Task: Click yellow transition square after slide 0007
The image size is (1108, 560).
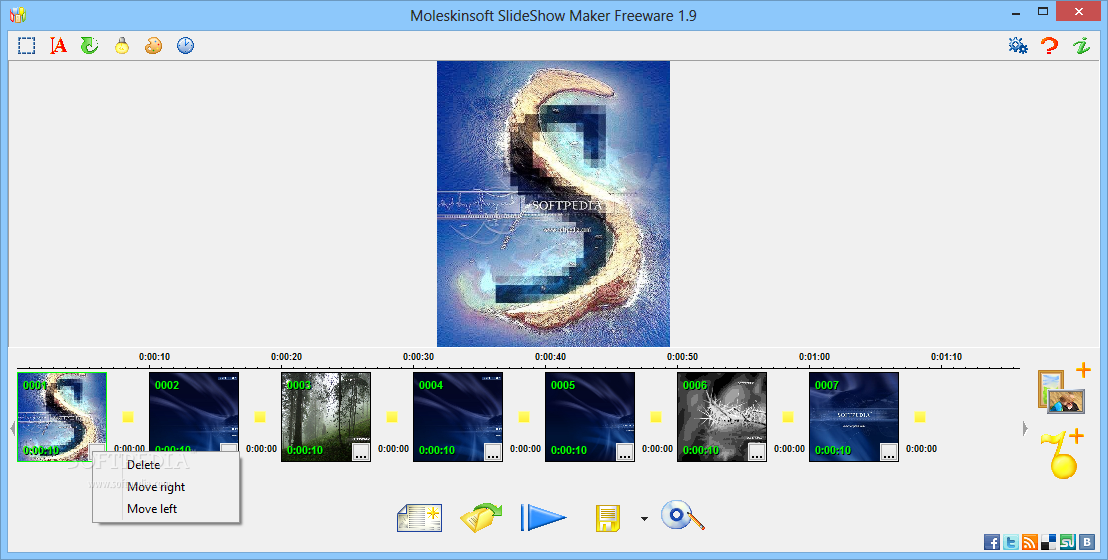Action: coord(920,417)
